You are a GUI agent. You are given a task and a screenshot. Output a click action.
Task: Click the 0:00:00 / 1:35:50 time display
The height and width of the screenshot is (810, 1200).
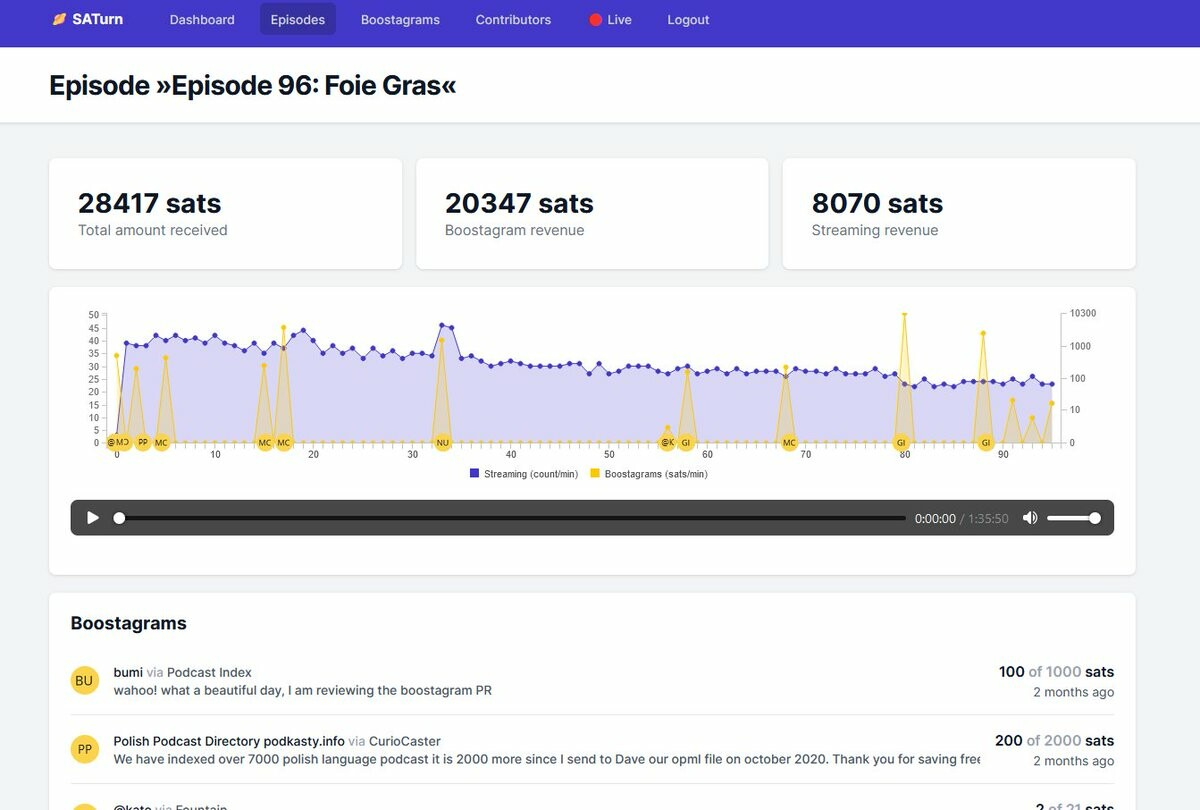tap(961, 518)
